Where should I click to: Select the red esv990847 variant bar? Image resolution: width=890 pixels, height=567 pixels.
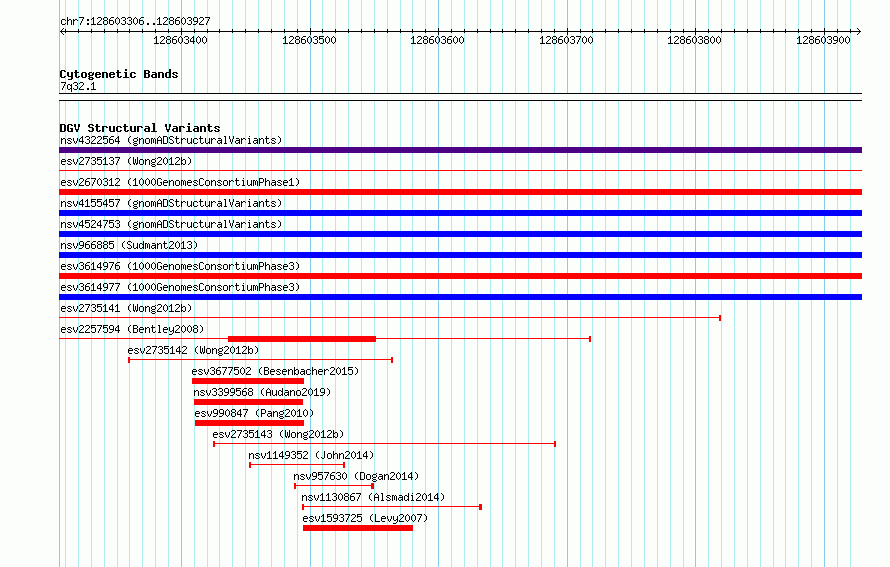[249, 423]
